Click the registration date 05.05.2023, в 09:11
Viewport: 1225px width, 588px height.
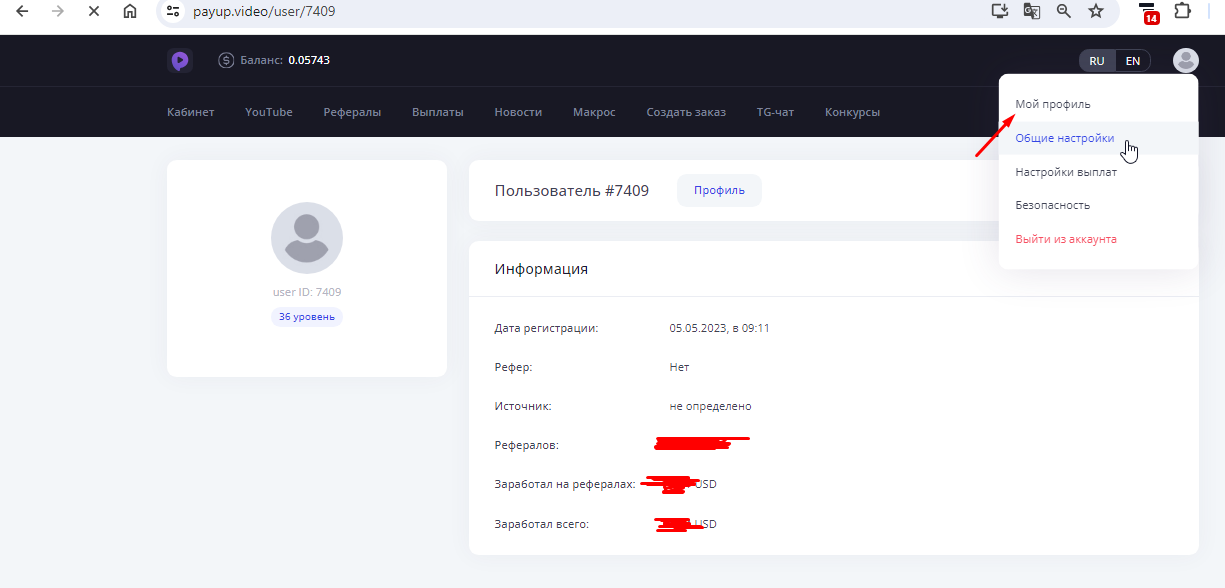coord(719,328)
